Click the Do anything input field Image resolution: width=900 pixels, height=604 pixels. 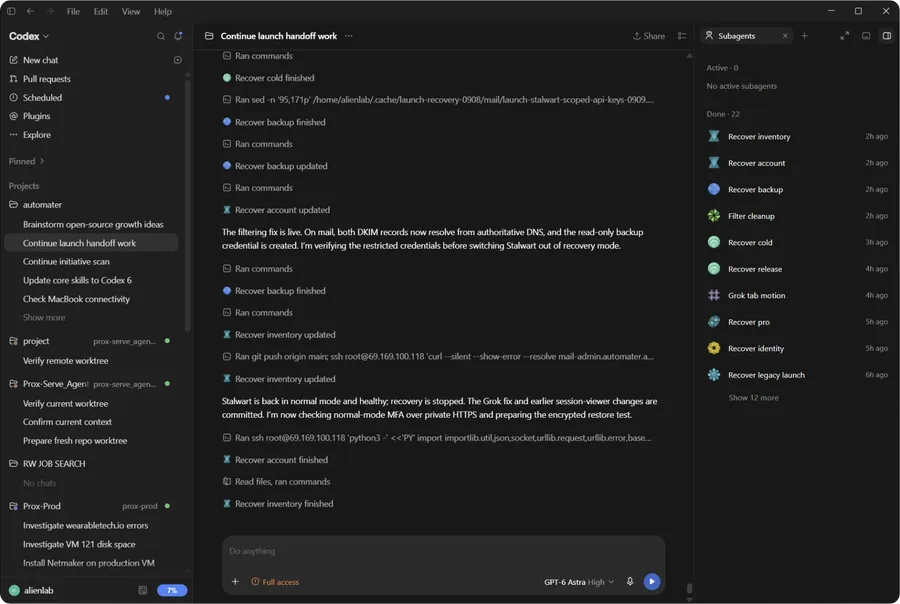click(x=443, y=551)
